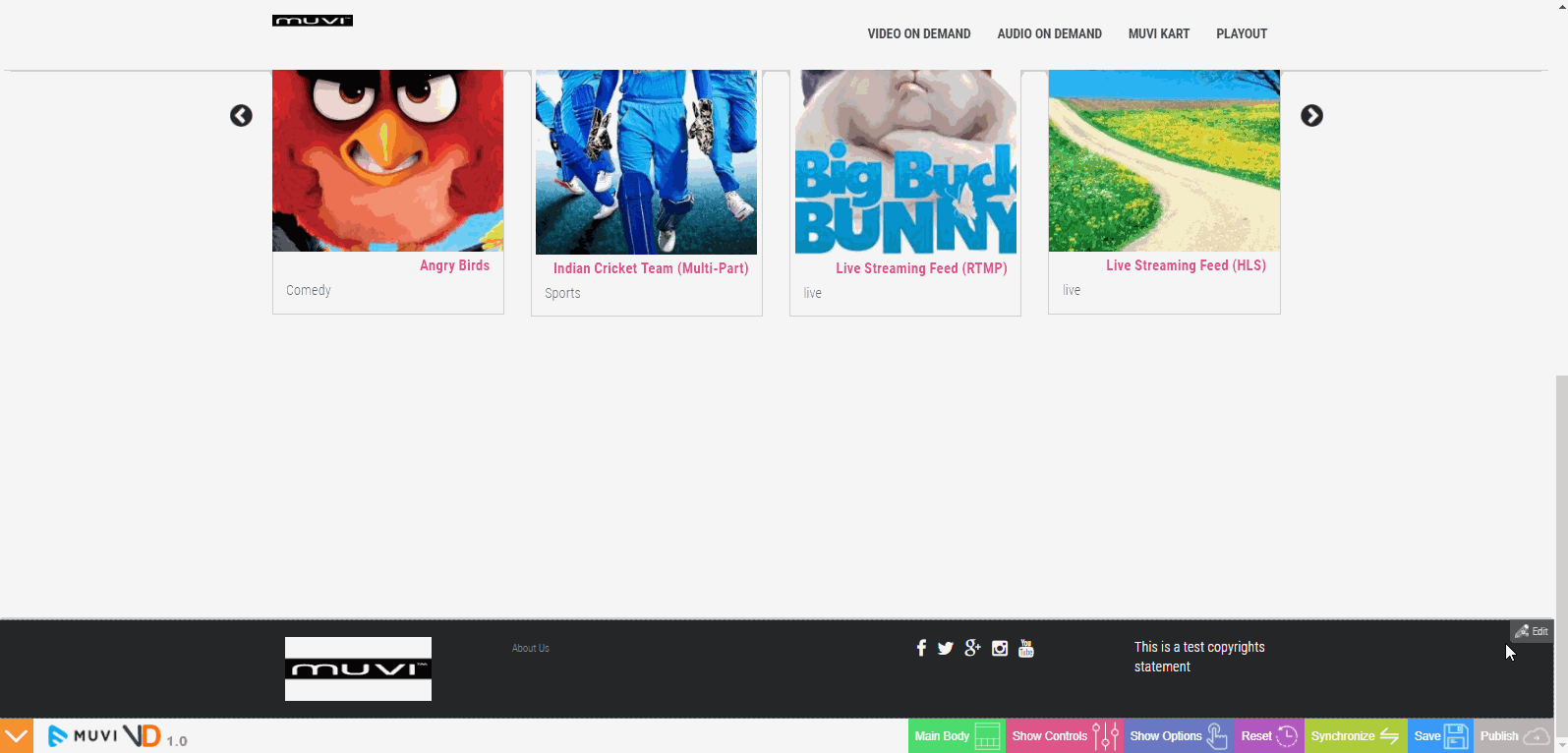Click the Indian cricket team poster
Image resolution: width=1568 pixels, height=753 pixels.
(x=647, y=162)
